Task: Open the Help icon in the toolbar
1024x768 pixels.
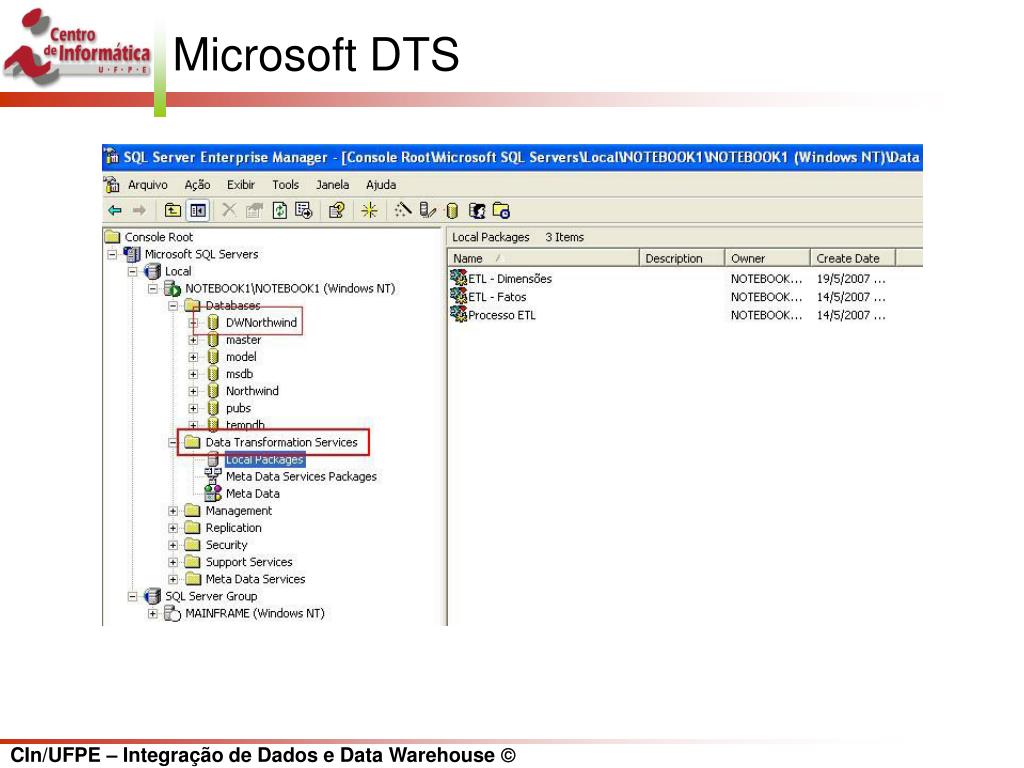Action: pyautogui.click(x=336, y=210)
